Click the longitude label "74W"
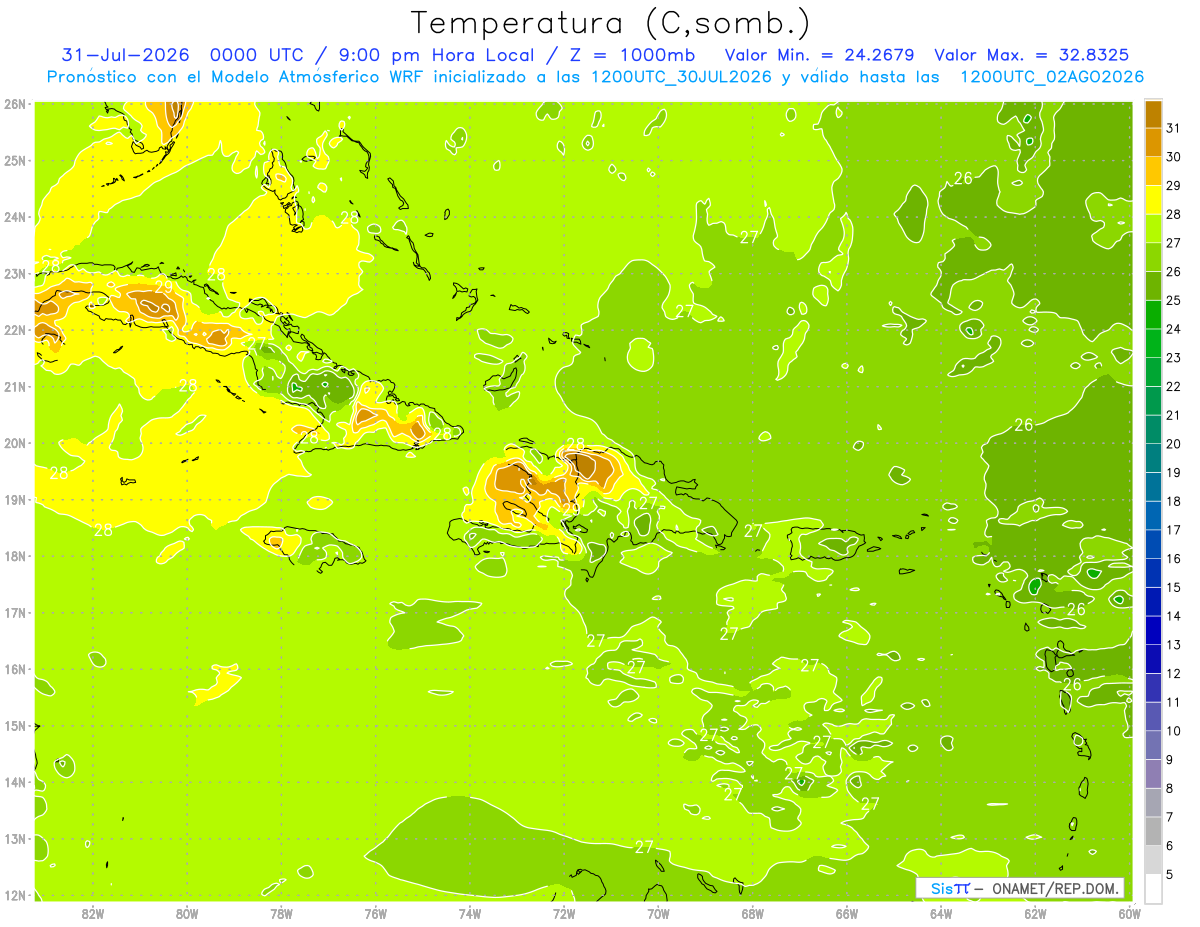1200x927 pixels. coord(470,913)
